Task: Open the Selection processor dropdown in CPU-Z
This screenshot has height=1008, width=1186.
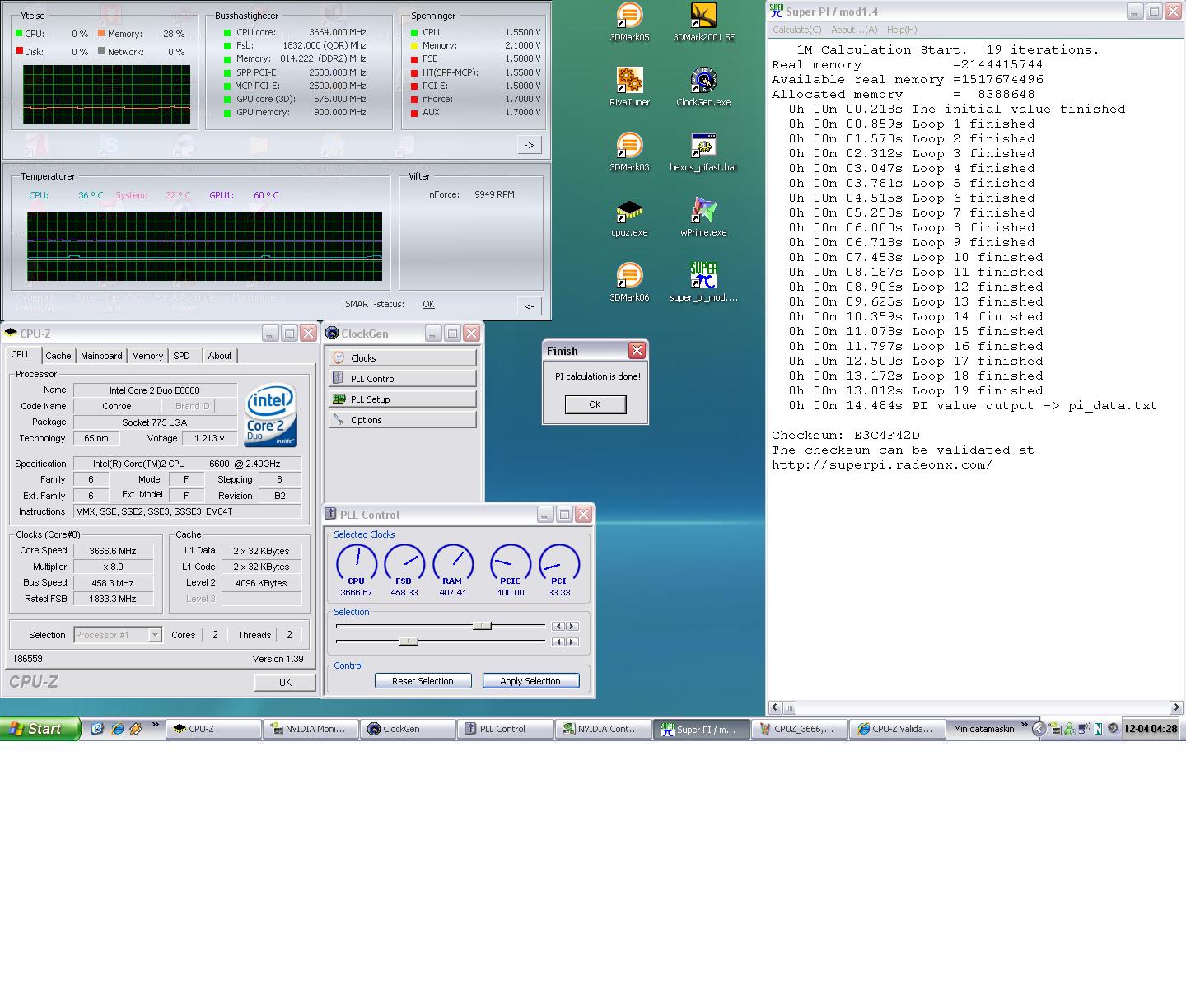Action: click(x=154, y=635)
